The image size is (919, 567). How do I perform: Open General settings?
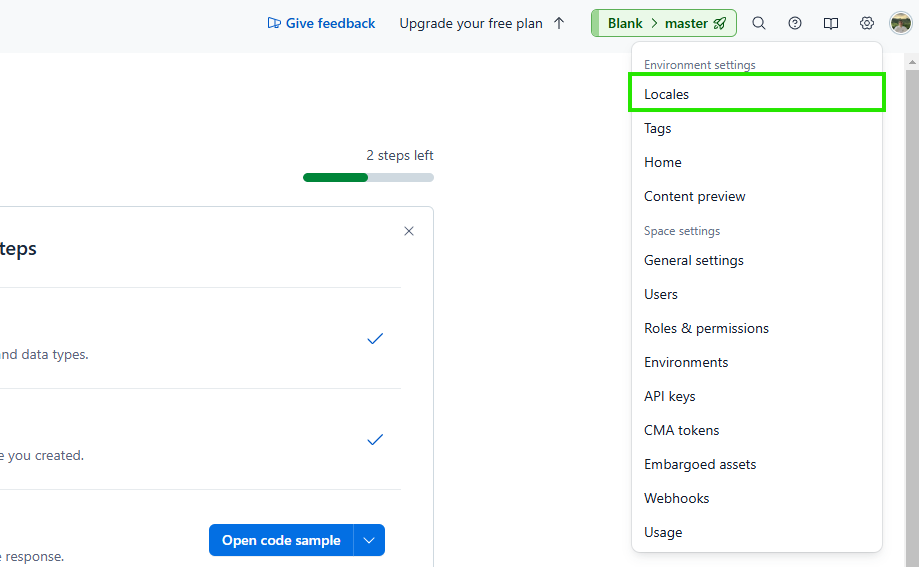(x=757, y=260)
